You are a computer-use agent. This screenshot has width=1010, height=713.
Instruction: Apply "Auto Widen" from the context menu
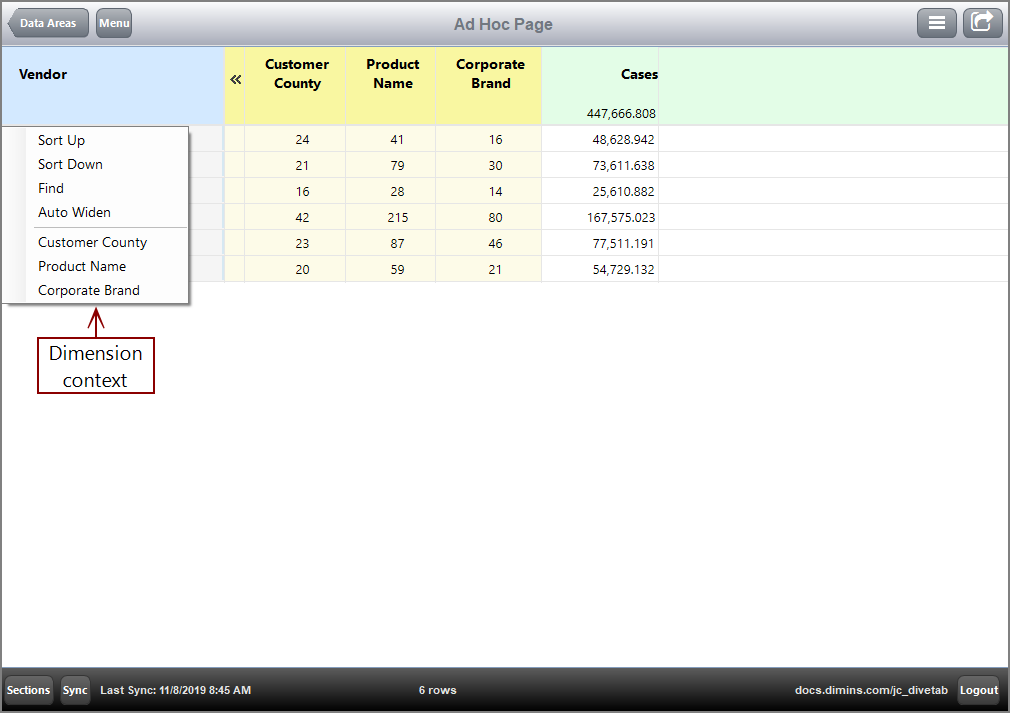73,212
